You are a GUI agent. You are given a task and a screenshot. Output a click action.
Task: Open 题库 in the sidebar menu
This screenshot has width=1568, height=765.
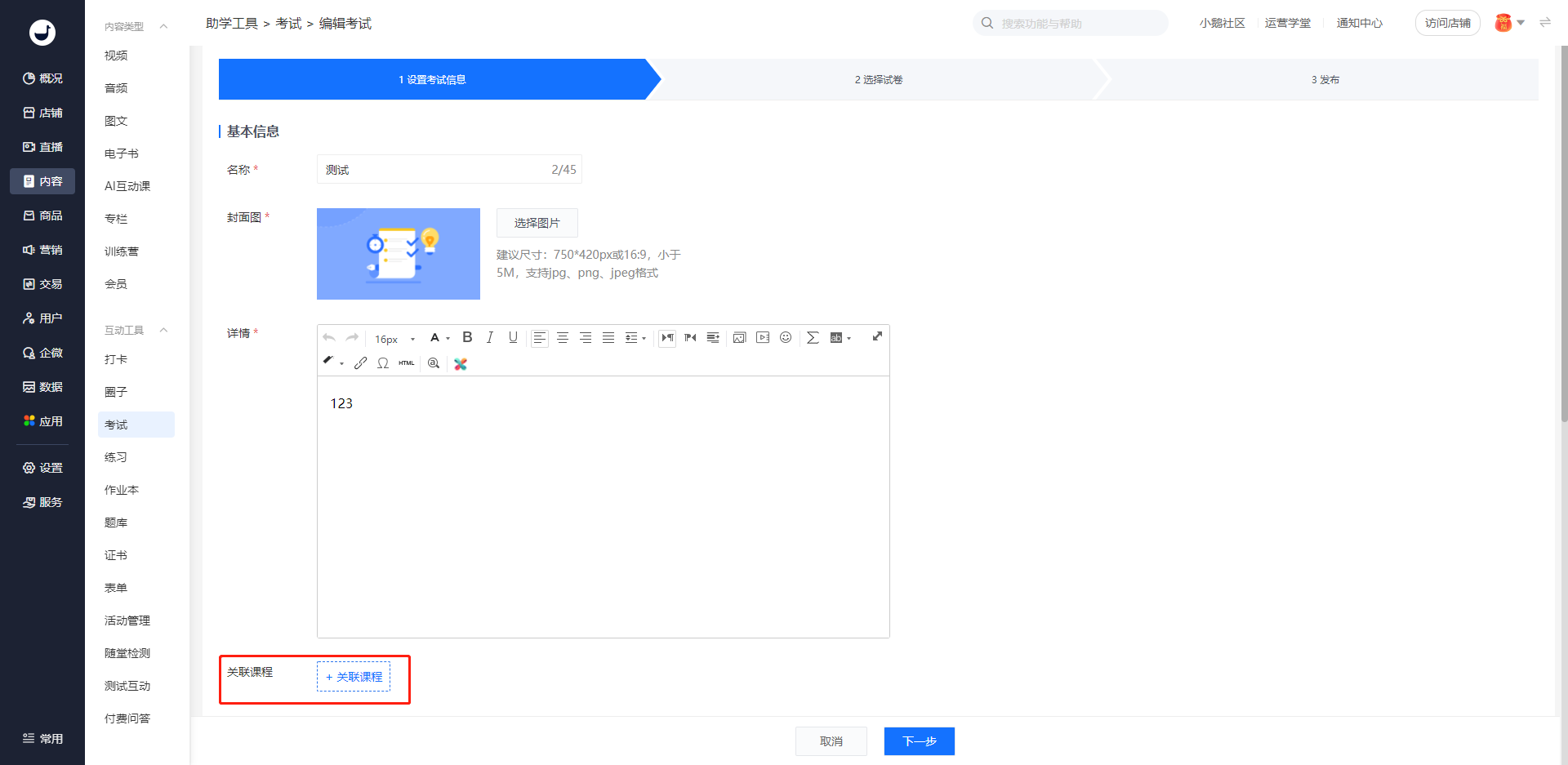pos(116,523)
